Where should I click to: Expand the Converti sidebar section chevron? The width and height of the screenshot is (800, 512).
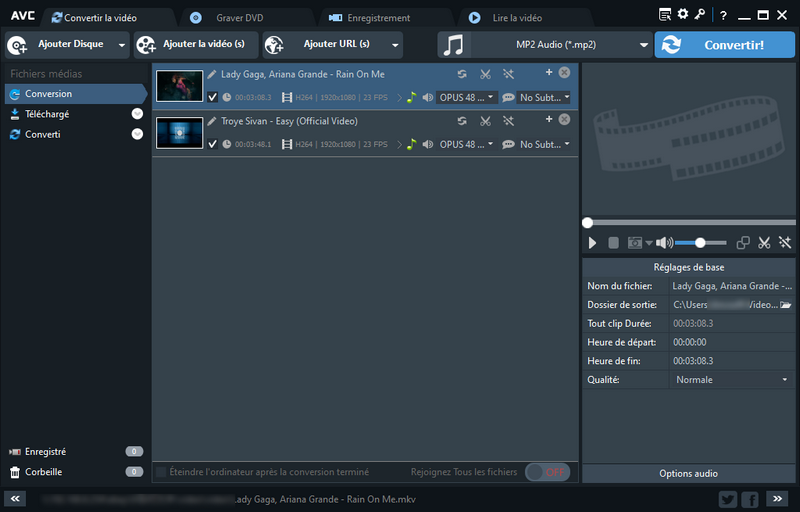[137, 134]
